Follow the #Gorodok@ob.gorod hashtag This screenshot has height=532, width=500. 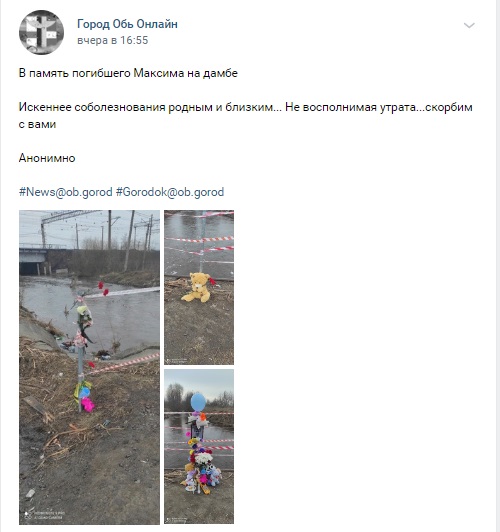(170, 192)
